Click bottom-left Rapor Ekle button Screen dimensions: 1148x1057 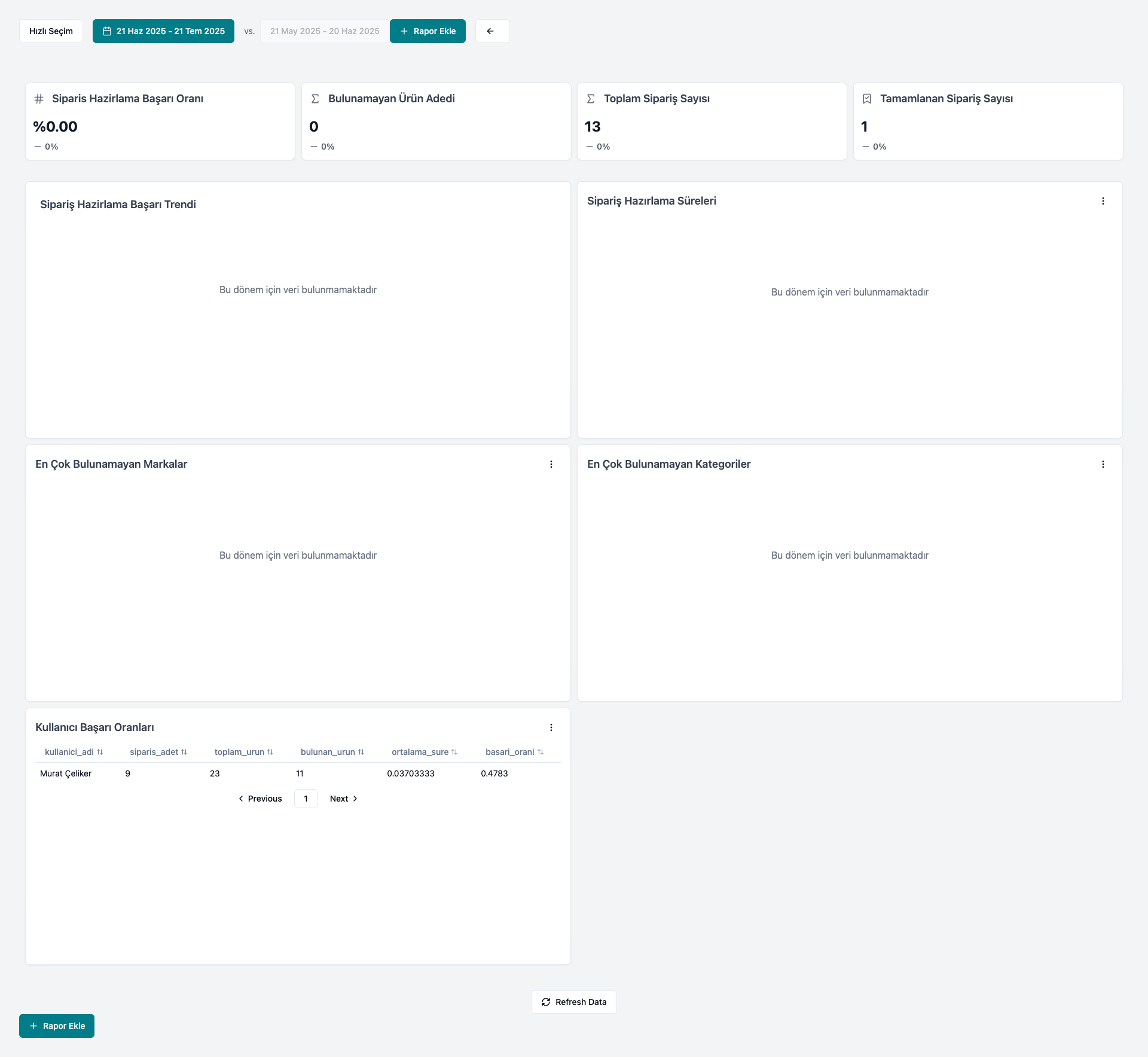pos(57,1026)
